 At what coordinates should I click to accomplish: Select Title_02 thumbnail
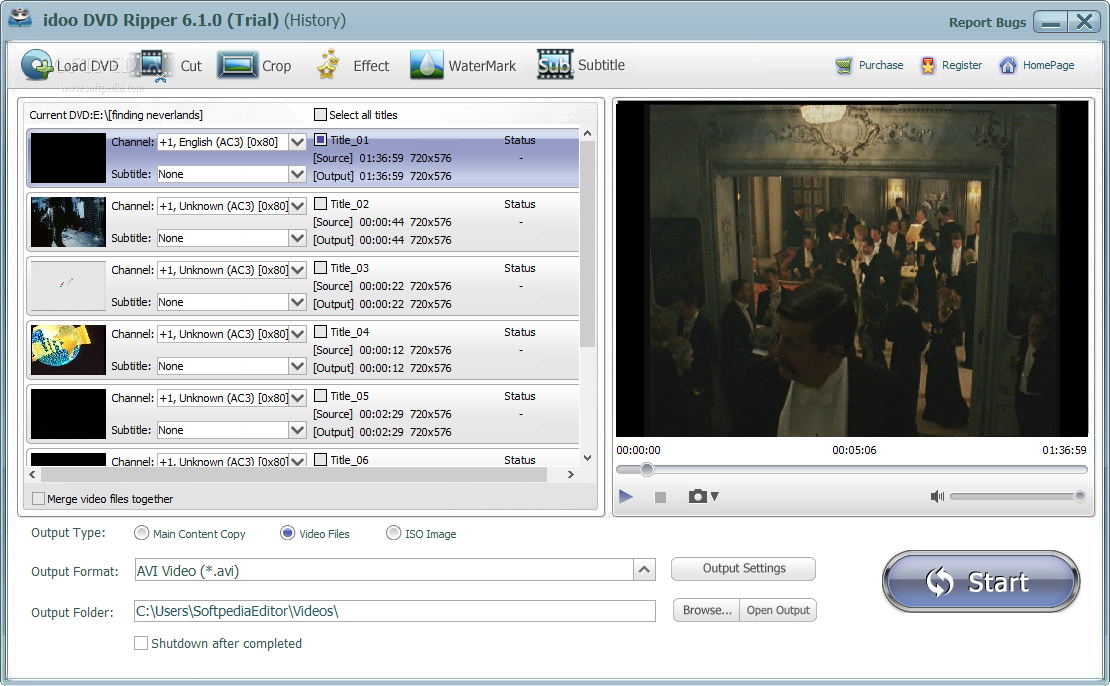tap(68, 222)
